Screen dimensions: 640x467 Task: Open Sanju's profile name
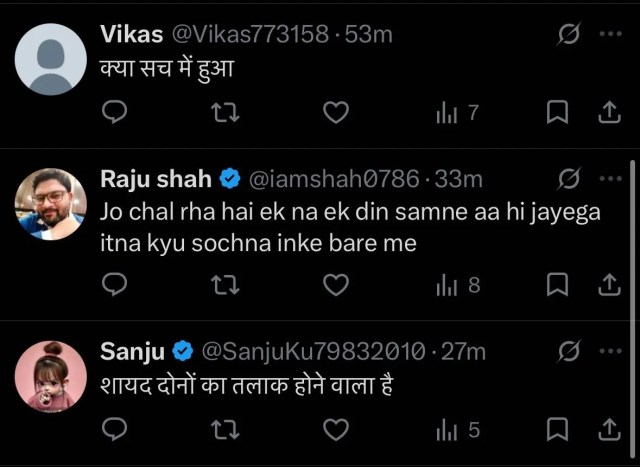coord(132,351)
